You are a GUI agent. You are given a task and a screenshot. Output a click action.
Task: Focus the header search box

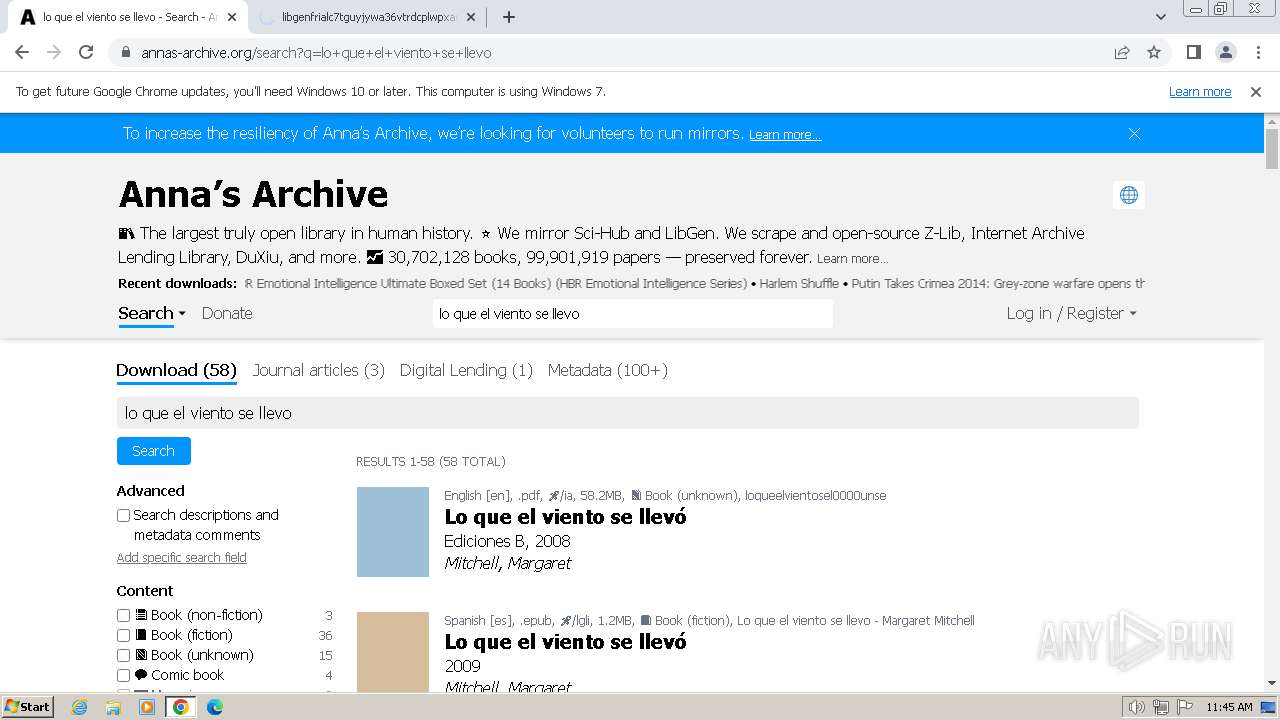click(633, 313)
